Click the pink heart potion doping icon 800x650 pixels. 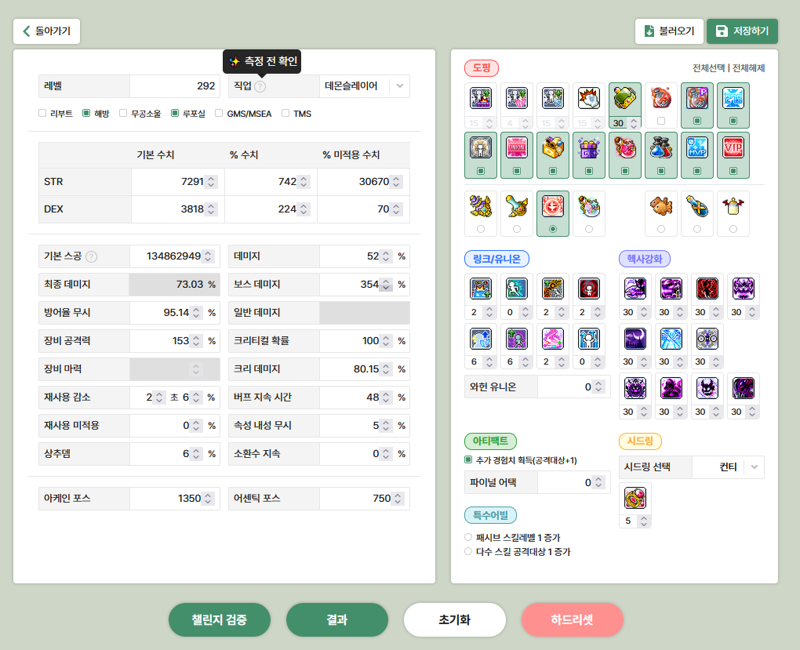click(624, 148)
